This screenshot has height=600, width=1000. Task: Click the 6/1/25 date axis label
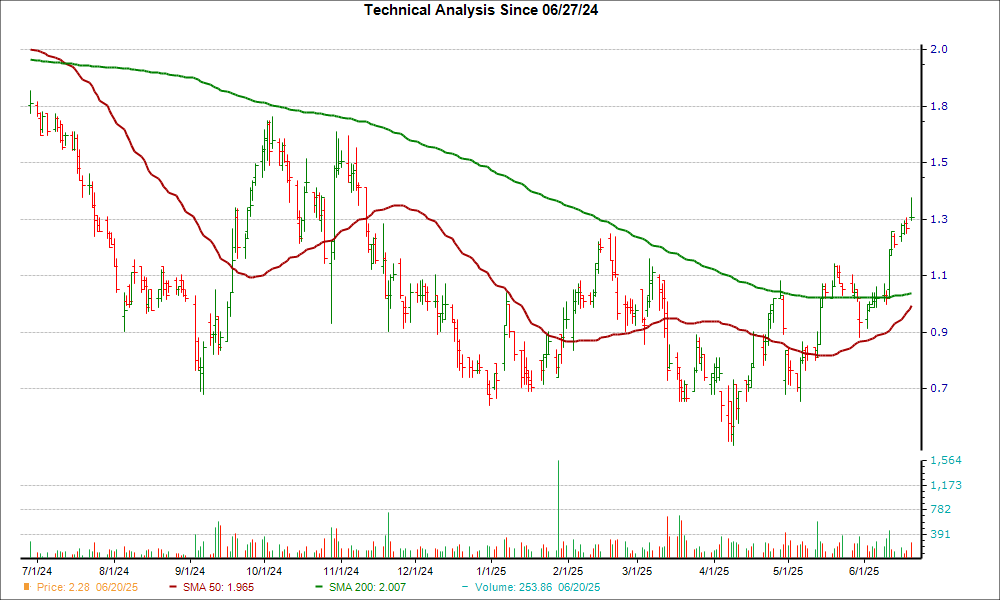pos(864,571)
